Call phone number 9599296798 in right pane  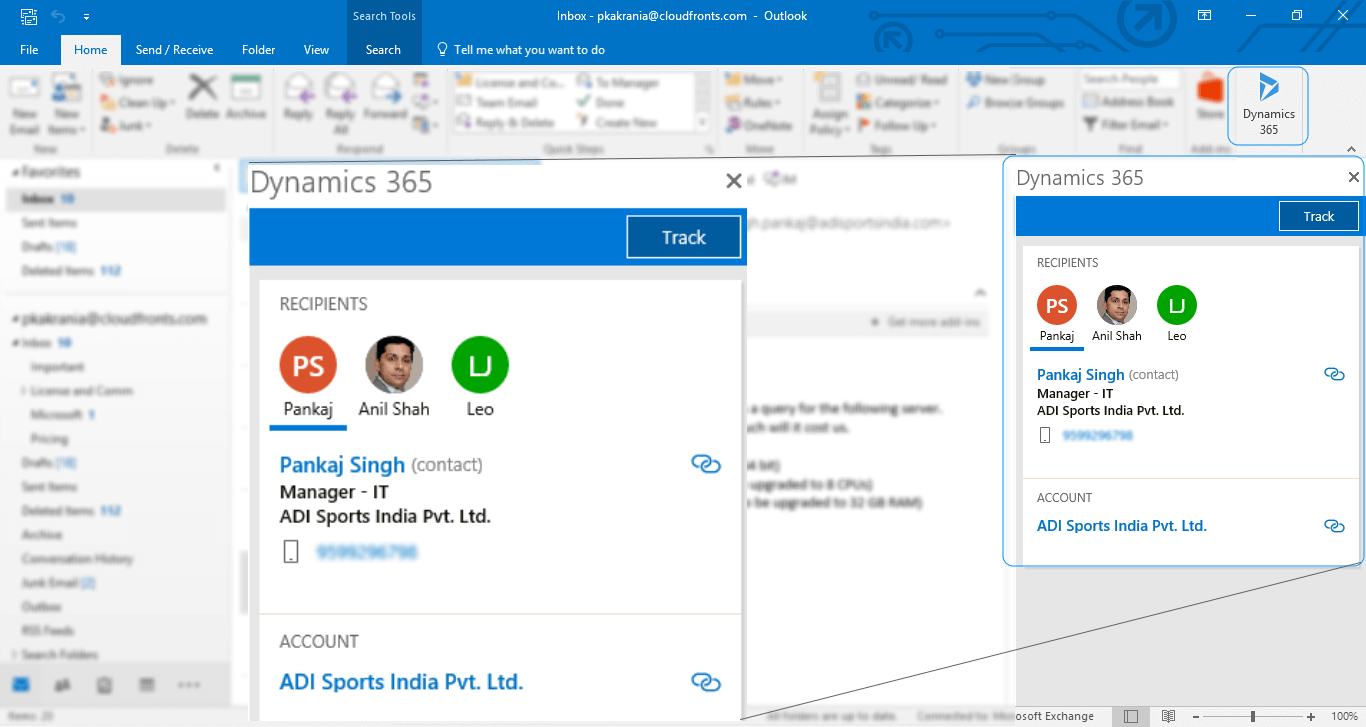(x=1097, y=436)
